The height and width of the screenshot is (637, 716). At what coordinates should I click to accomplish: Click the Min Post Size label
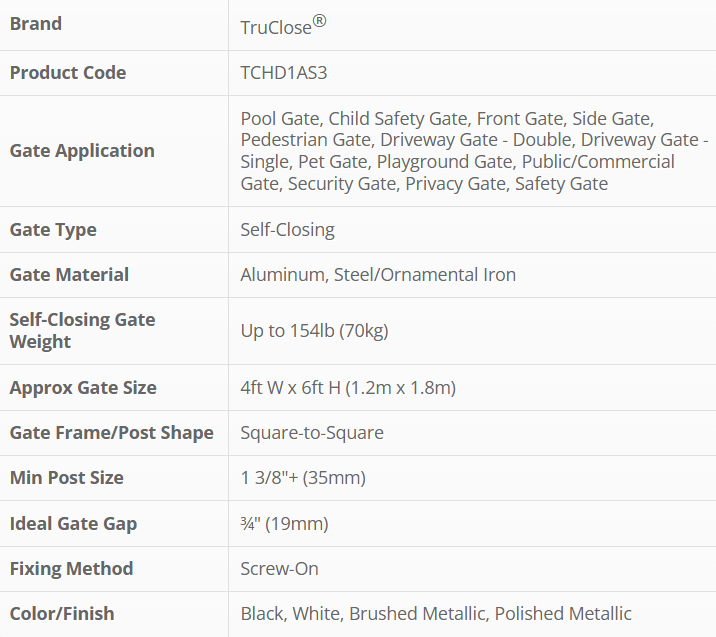tap(67, 478)
